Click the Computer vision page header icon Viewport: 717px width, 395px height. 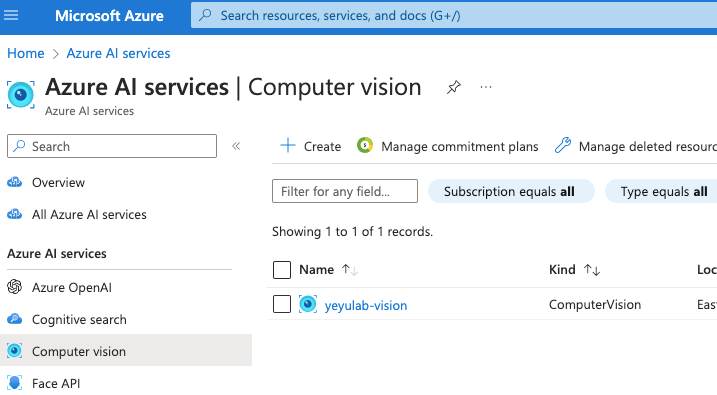21,95
